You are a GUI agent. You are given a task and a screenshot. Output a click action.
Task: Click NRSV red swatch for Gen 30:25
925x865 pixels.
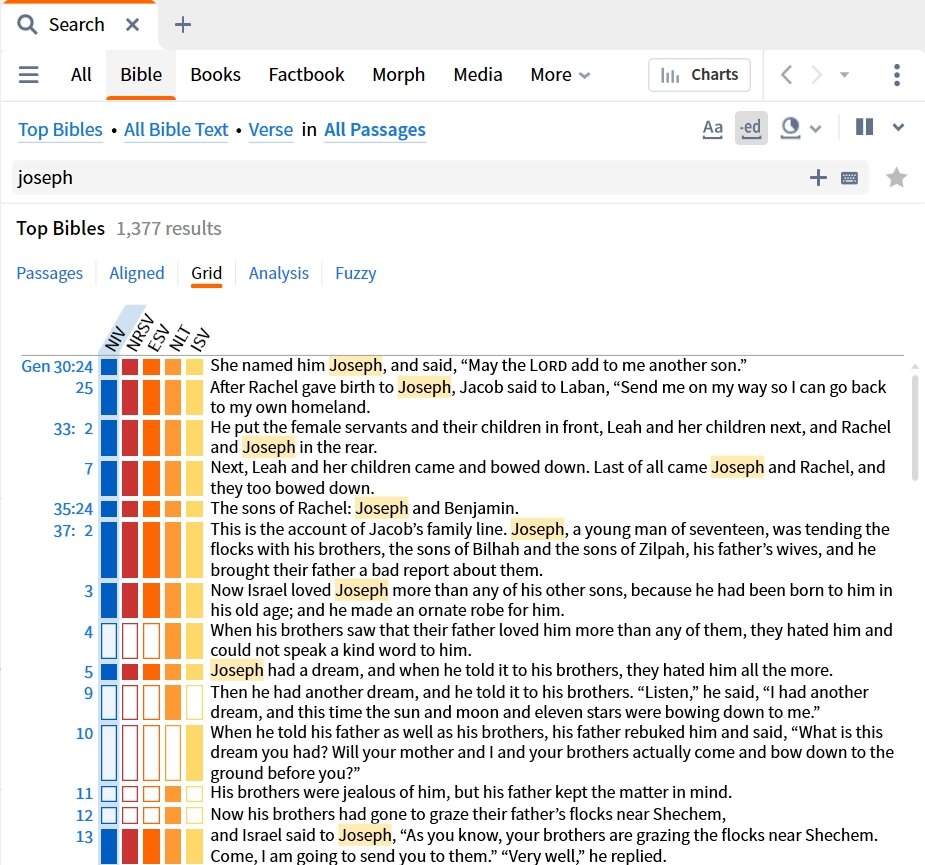(130, 397)
